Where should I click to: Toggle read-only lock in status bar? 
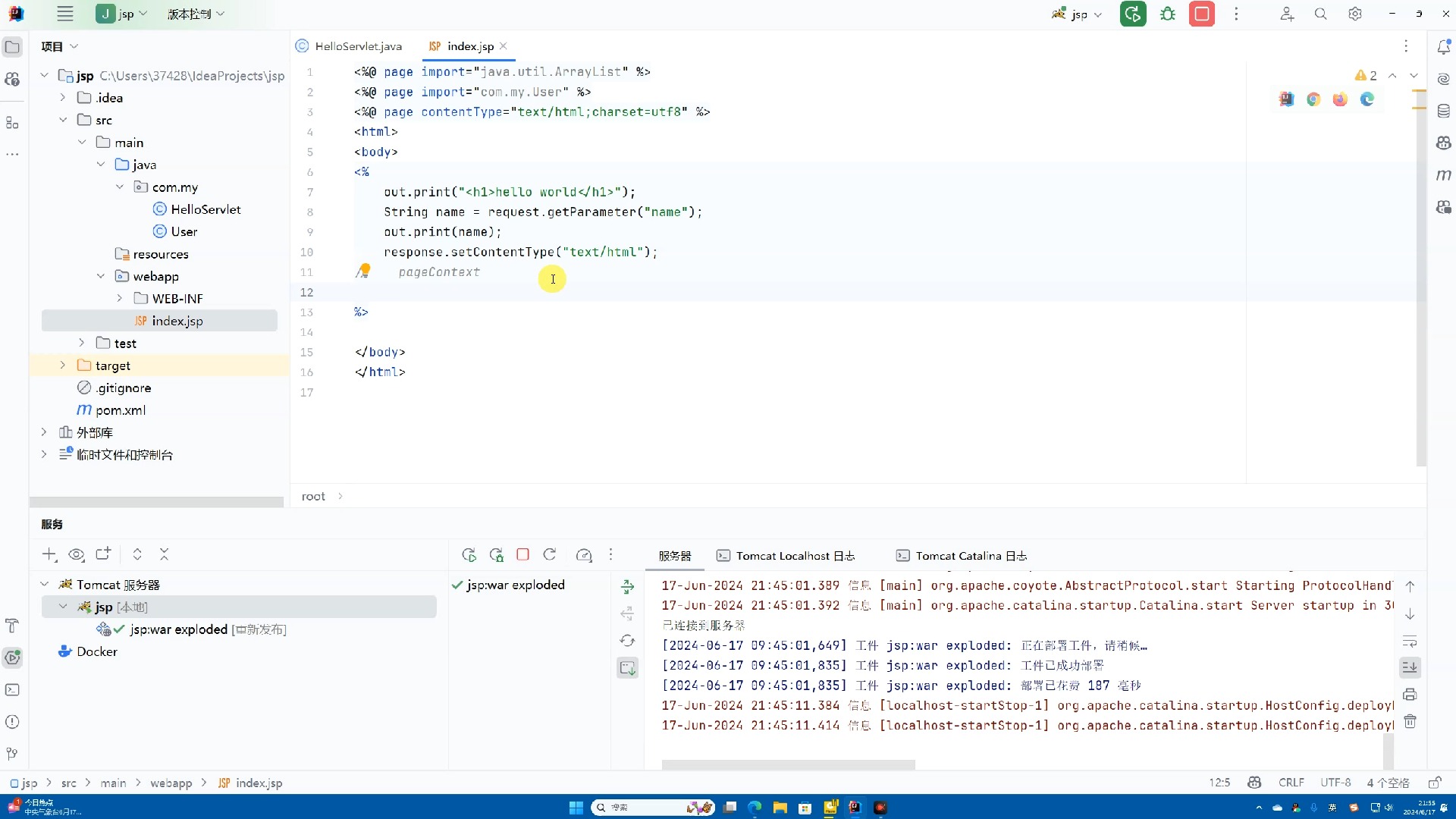pyautogui.click(x=1435, y=783)
